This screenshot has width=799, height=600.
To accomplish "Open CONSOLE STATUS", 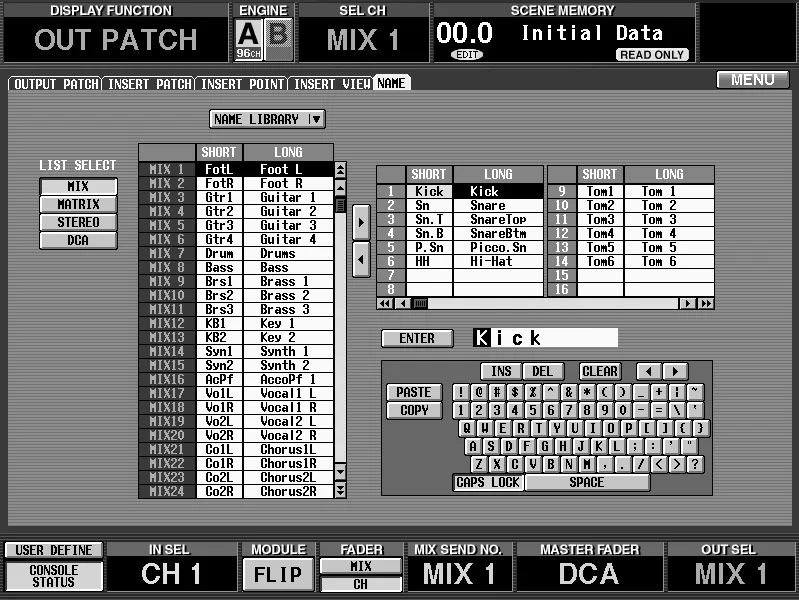I will pyautogui.click(x=54, y=576).
